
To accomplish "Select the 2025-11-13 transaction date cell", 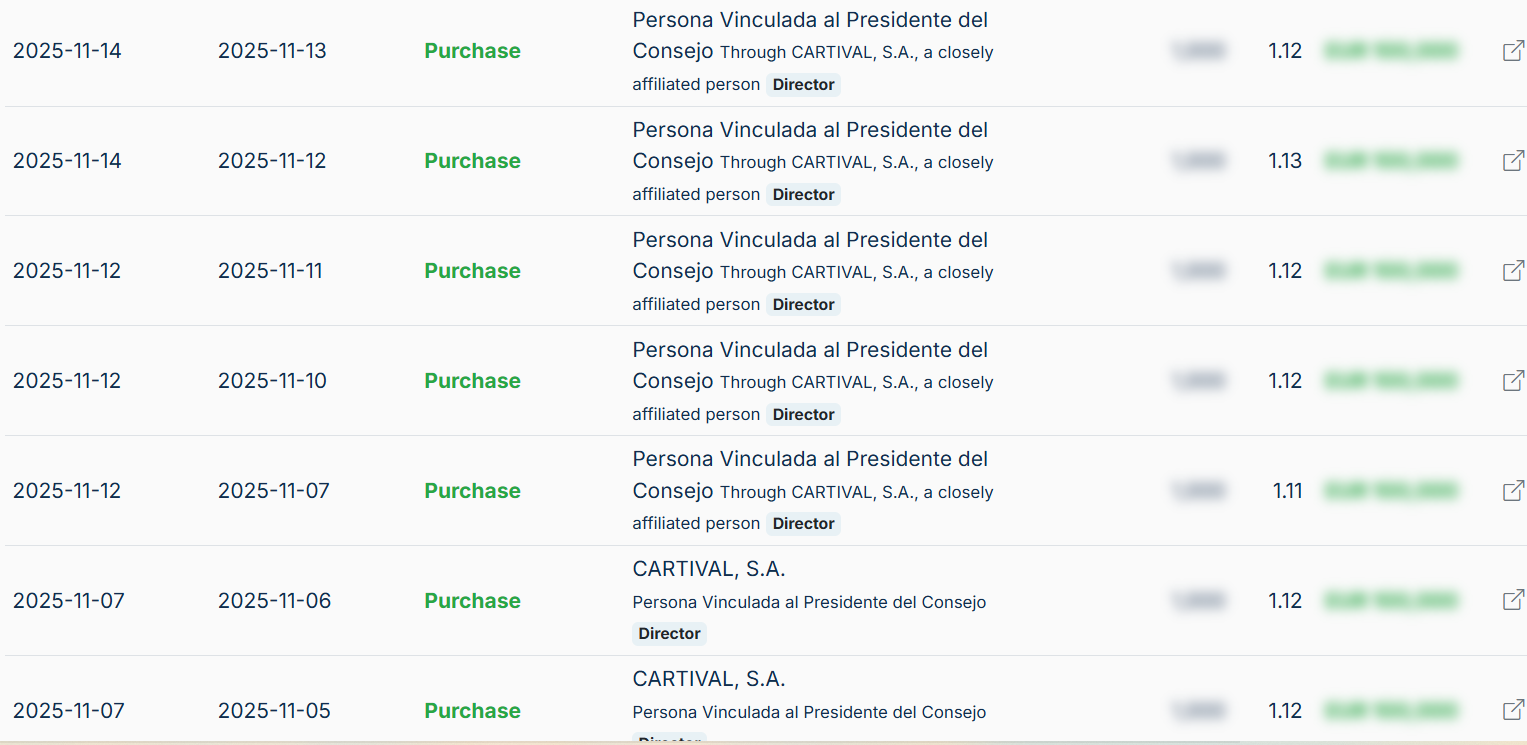I will (272, 51).
